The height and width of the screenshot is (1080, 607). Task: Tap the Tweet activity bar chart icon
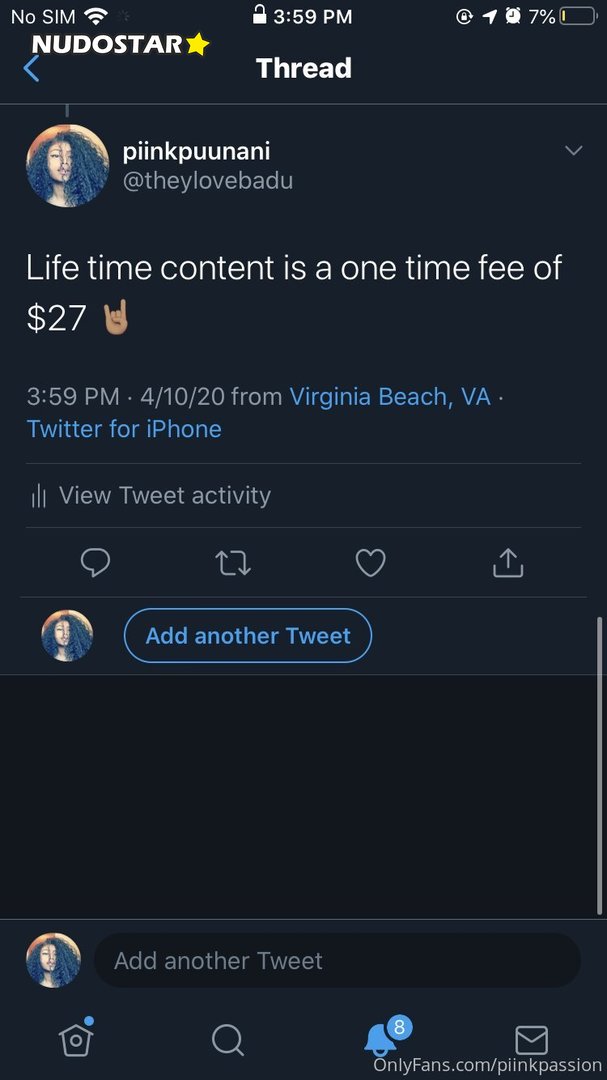pos(39,496)
